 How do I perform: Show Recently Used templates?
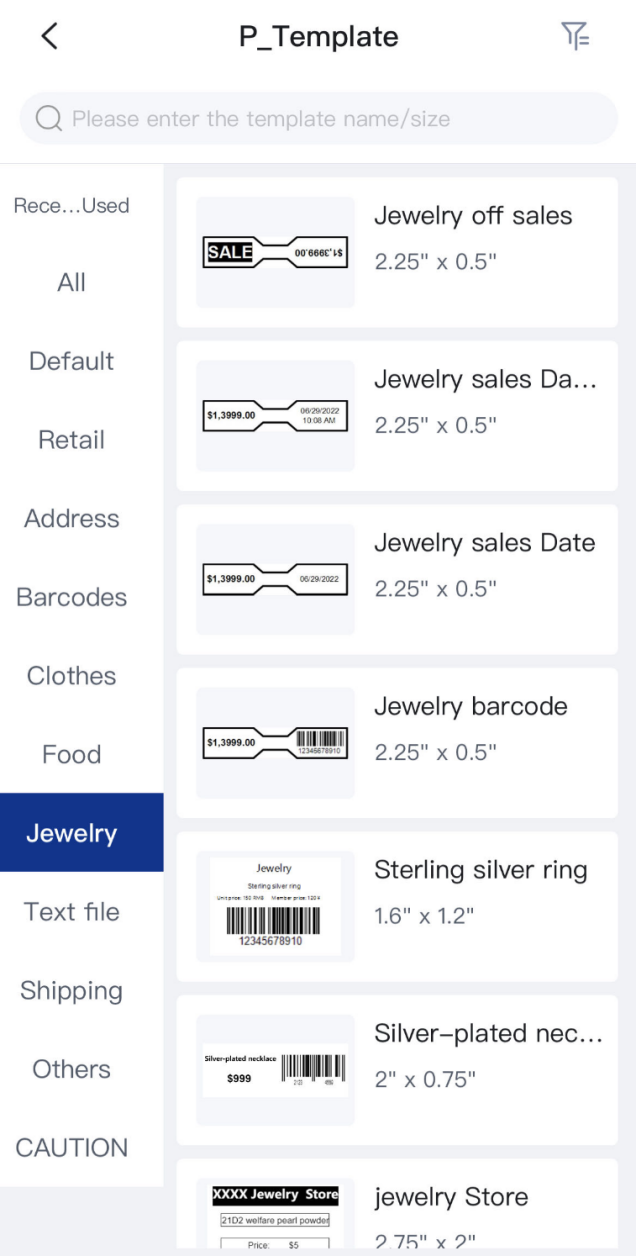point(70,205)
